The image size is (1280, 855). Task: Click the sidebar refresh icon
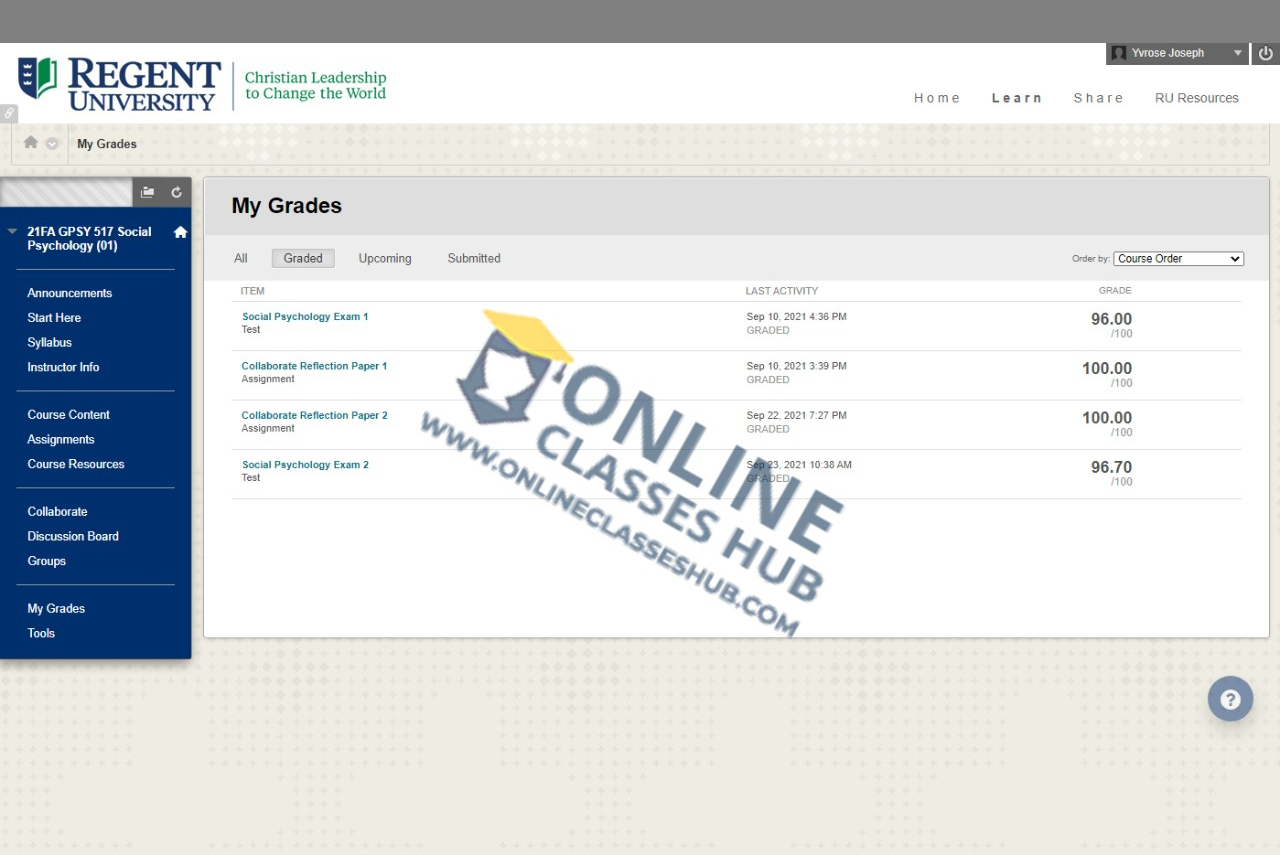click(x=176, y=192)
